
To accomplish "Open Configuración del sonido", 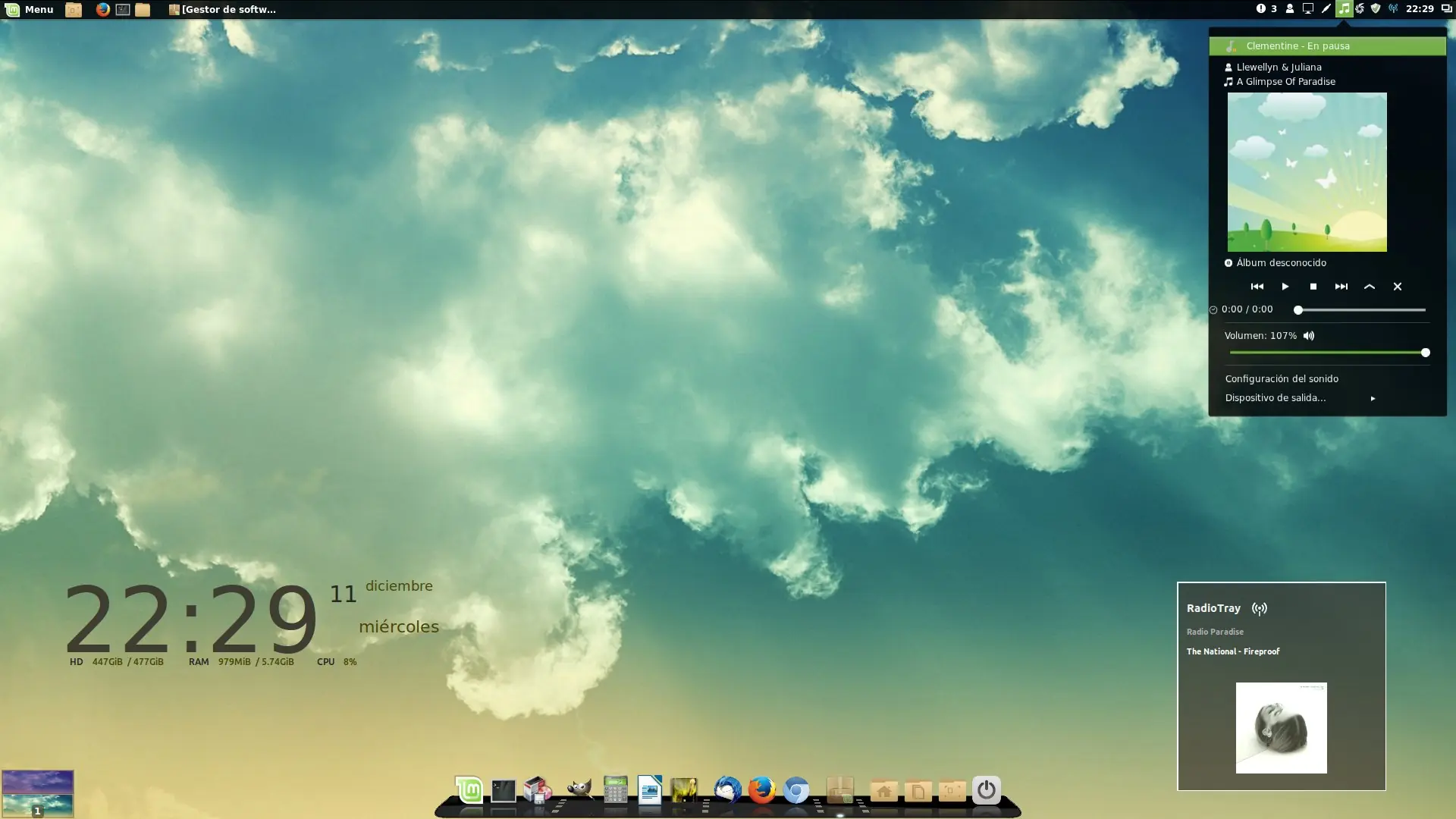I will click(1281, 378).
